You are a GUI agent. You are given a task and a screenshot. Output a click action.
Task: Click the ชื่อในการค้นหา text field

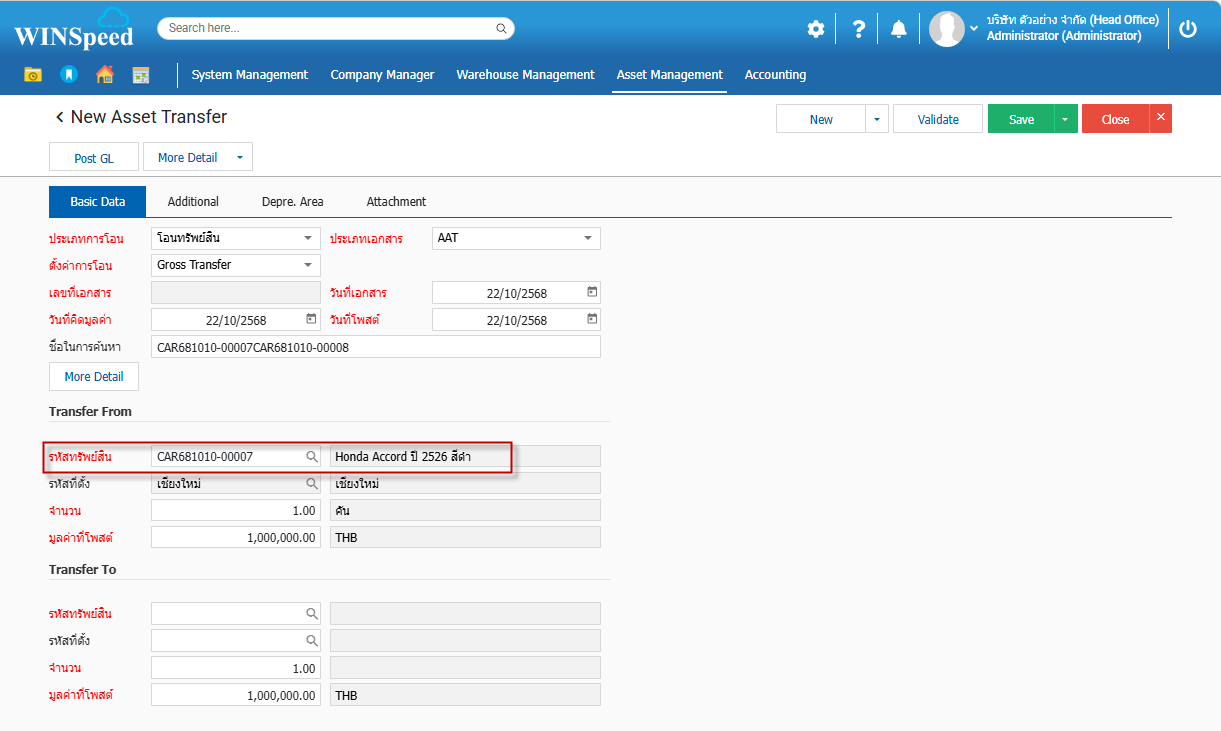[x=375, y=347]
